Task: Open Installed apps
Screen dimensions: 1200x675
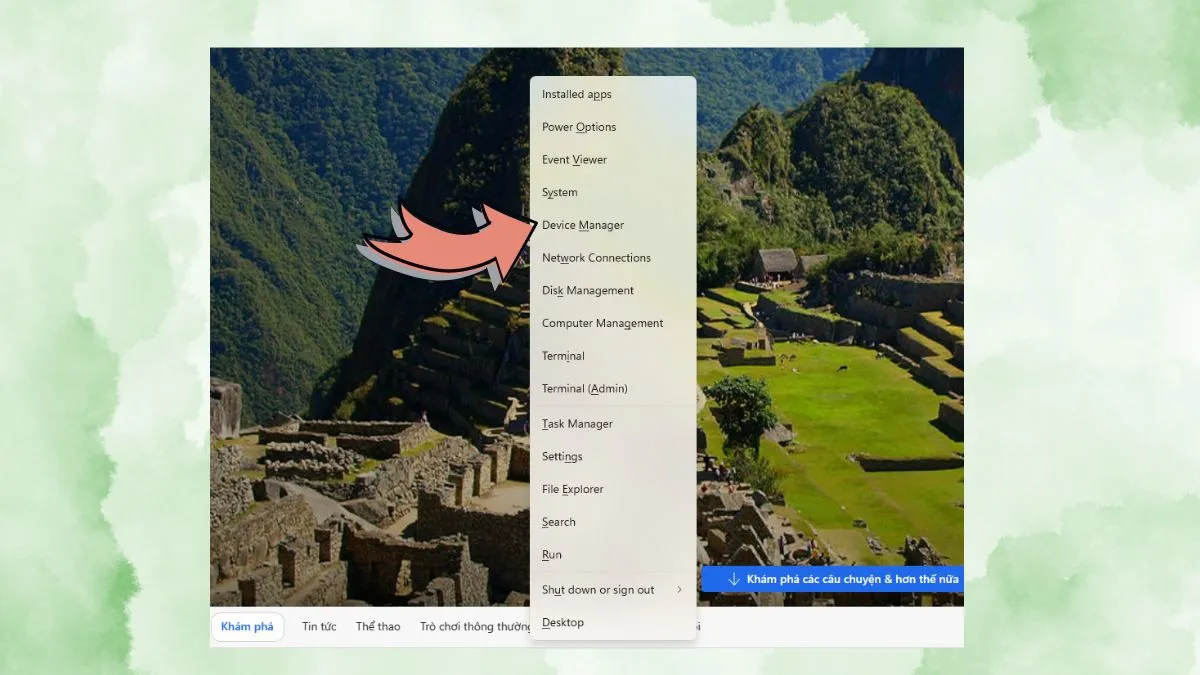Action: [577, 94]
